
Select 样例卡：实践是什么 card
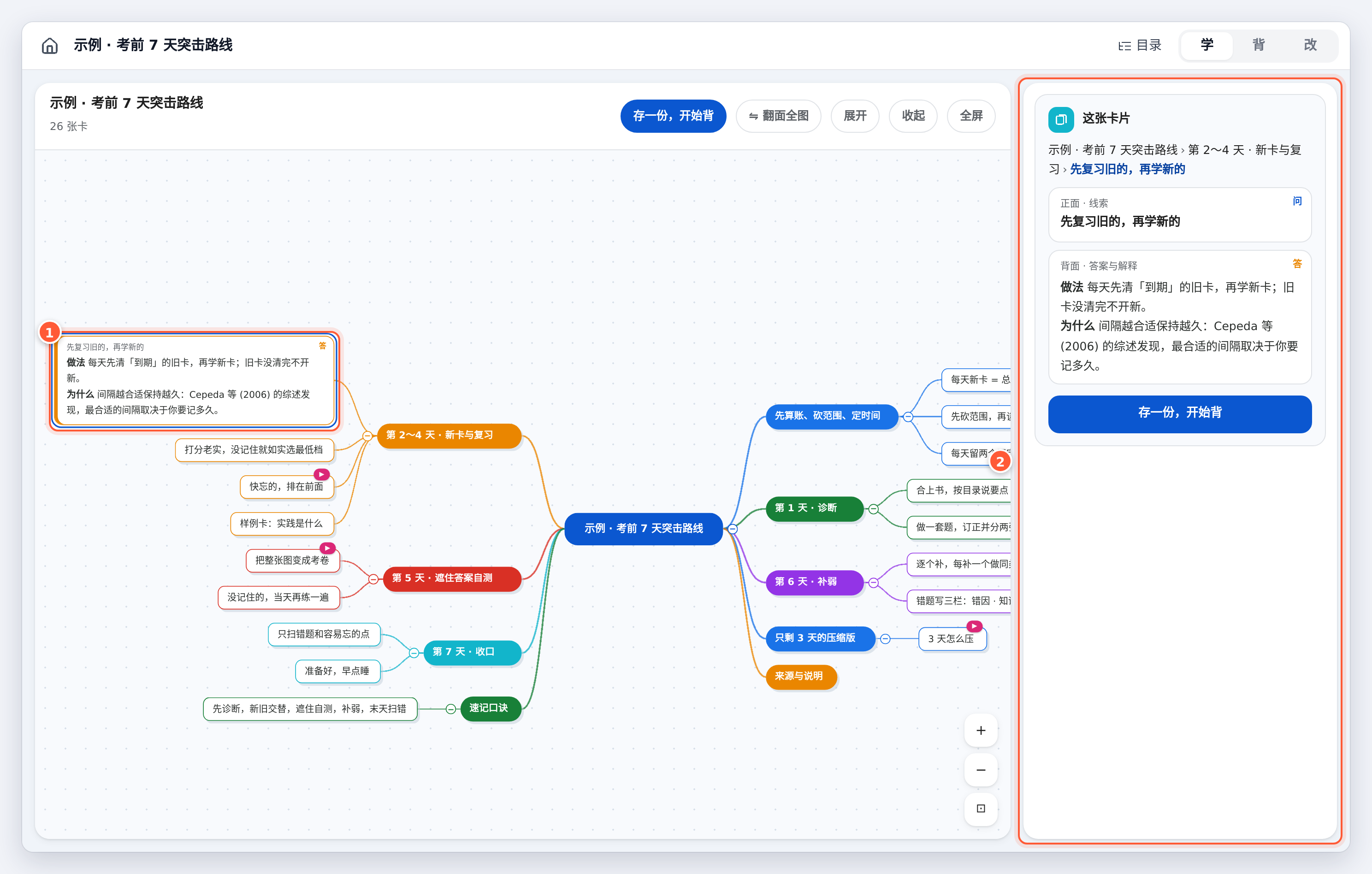[282, 523]
